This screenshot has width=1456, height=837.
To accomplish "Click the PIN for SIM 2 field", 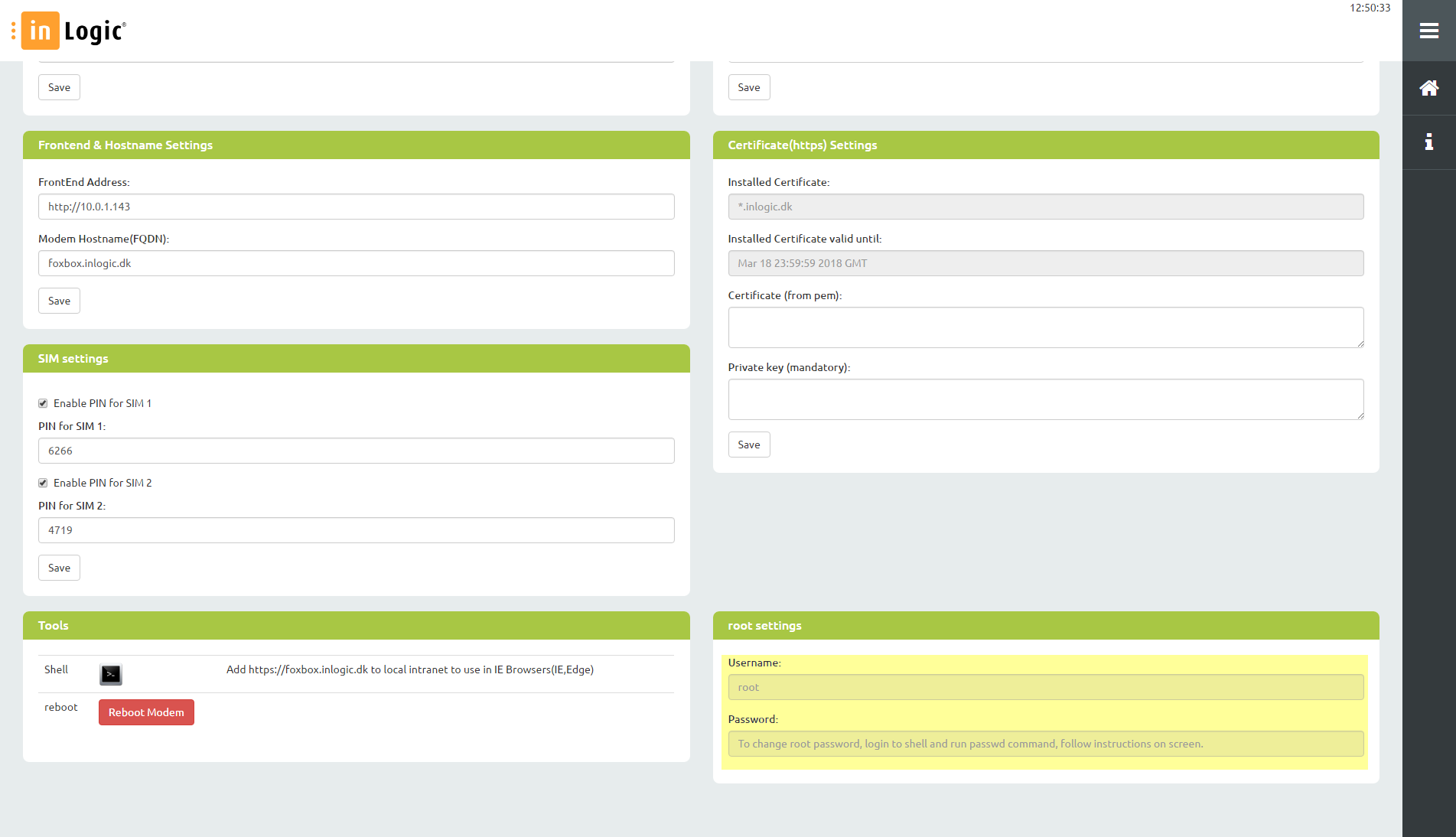I will [356, 530].
